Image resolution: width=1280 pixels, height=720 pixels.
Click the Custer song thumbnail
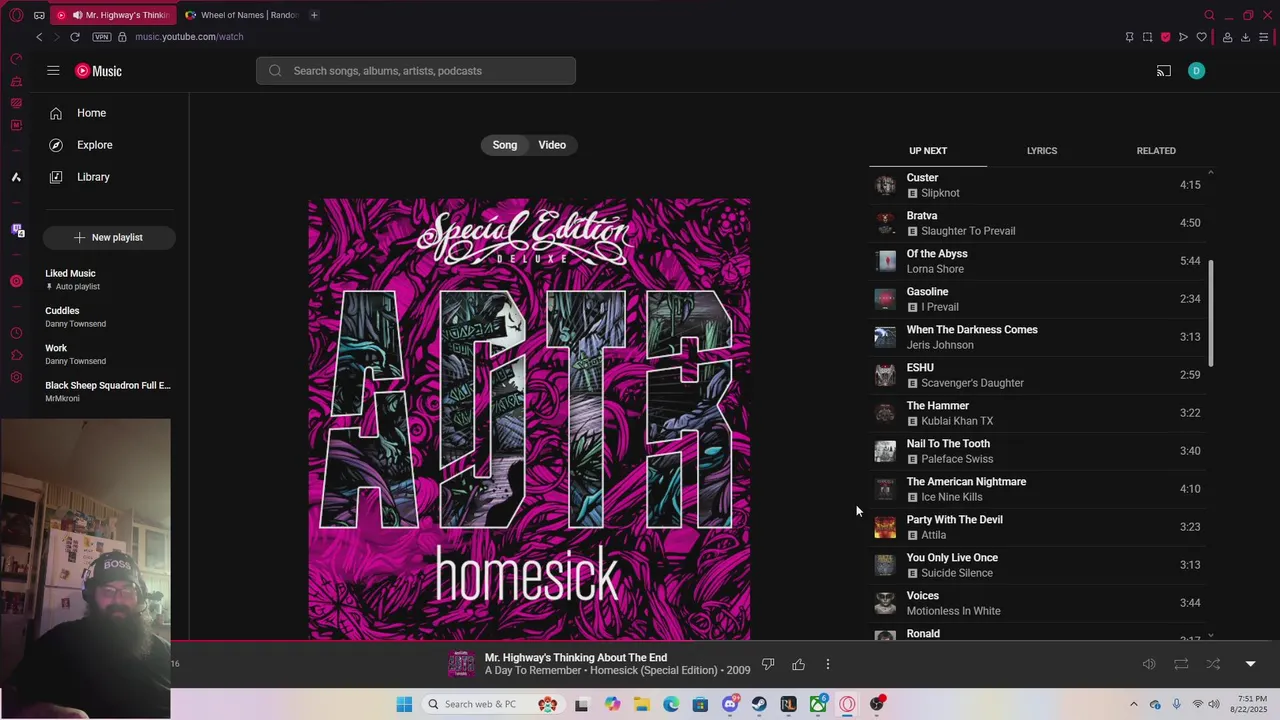click(885, 185)
